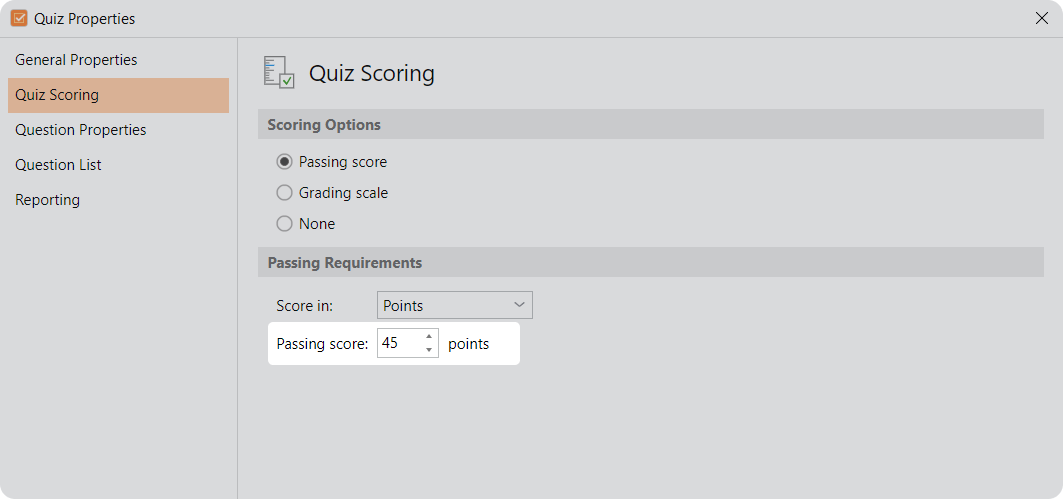Image resolution: width=1063 pixels, height=499 pixels.
Task: Open the Score in Points dropdown
Action: 455,305
